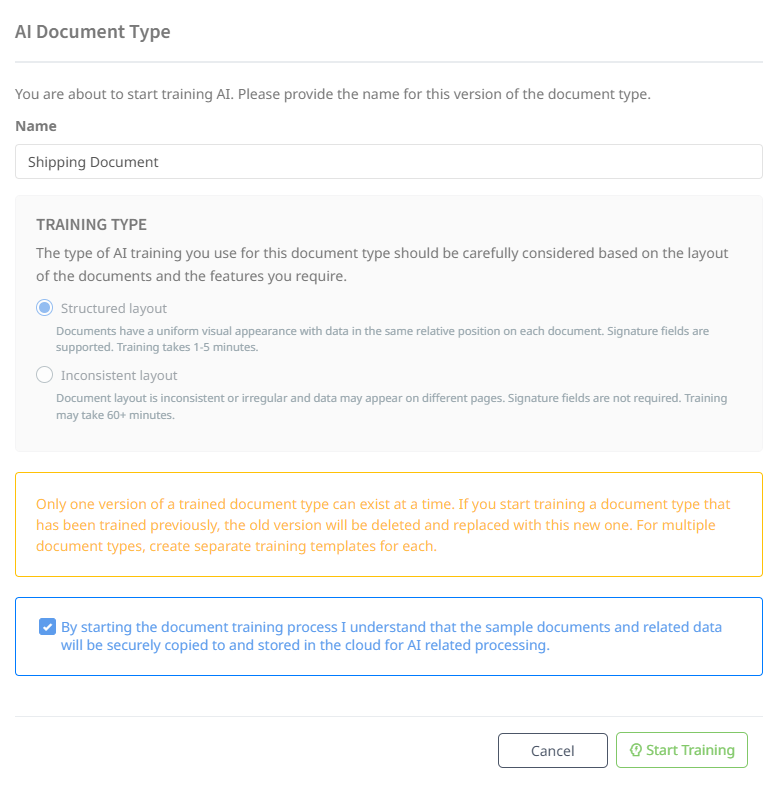This screenshot has height=800, width=780.
Task: Click the Structured layout option label
Action: point(103,308)
